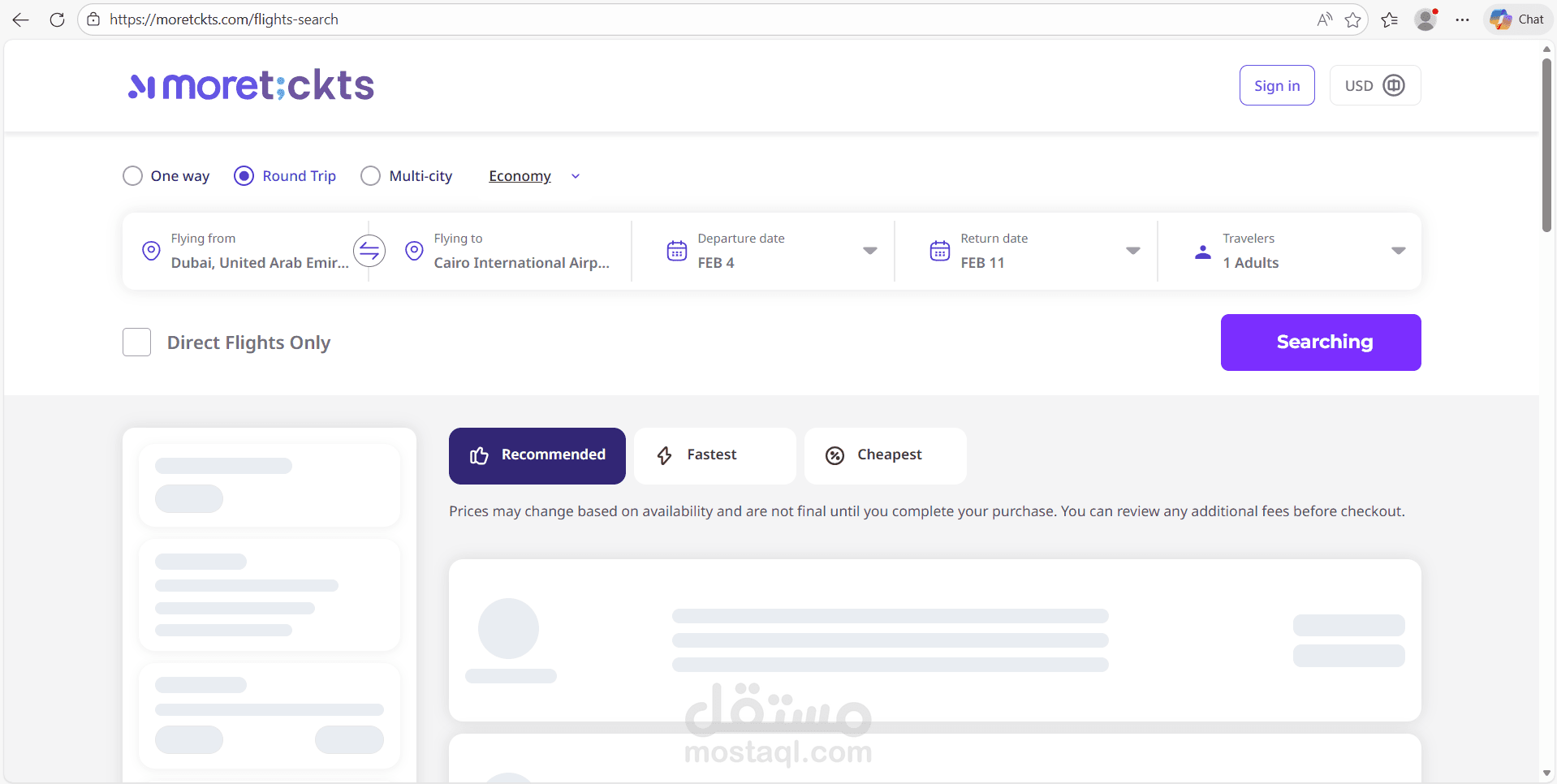Viewport: 1557px width, 784px height.
Task: Select the One way trip option
Action: tap(132, 175)
